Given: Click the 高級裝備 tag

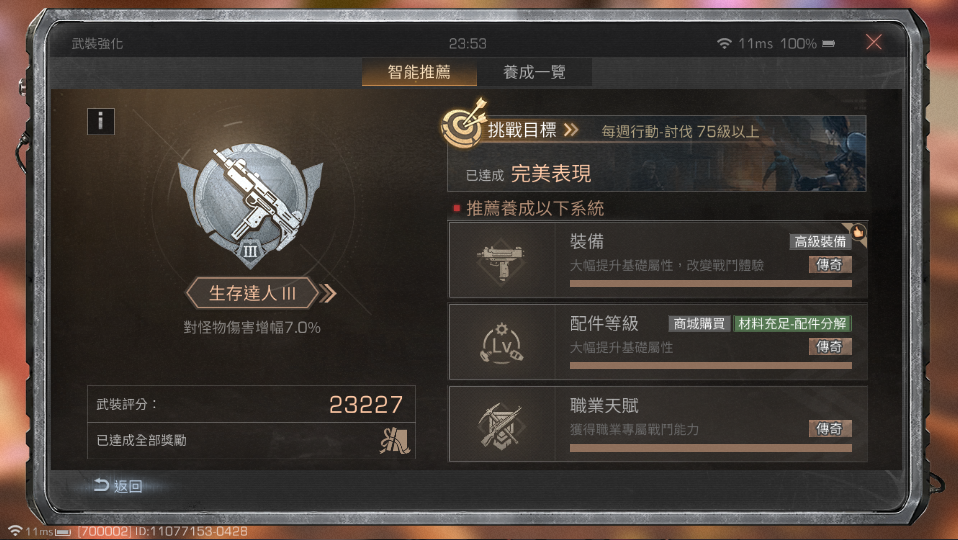Looking at the screenshot, I should [820, 241].
